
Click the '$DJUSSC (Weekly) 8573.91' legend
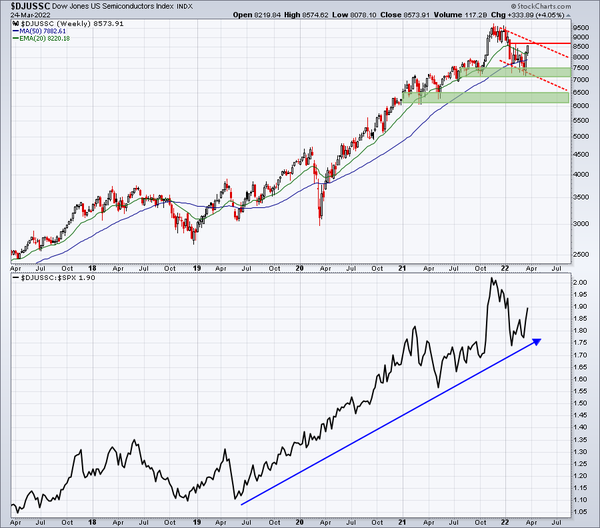tap(72, 24)
